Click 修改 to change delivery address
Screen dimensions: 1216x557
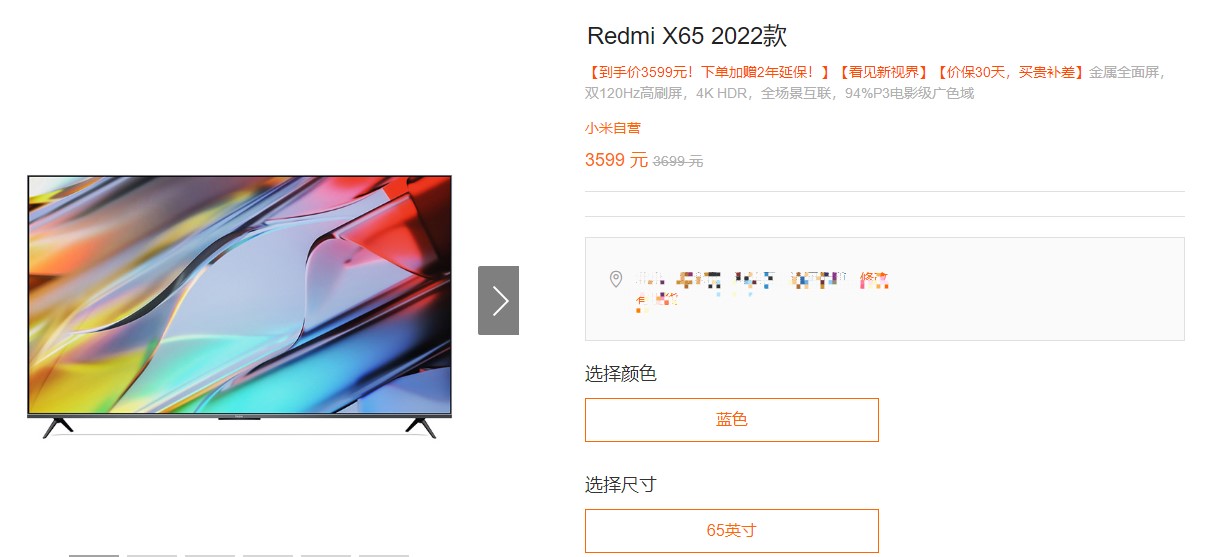point(874,280)
